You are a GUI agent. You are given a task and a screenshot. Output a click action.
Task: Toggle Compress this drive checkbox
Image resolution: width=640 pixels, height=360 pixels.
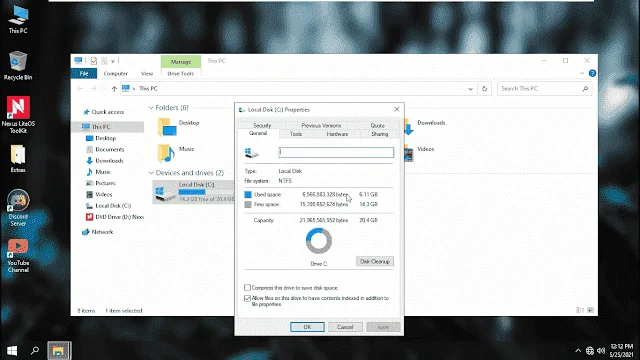pyautogui.click(x=247, y=288)
